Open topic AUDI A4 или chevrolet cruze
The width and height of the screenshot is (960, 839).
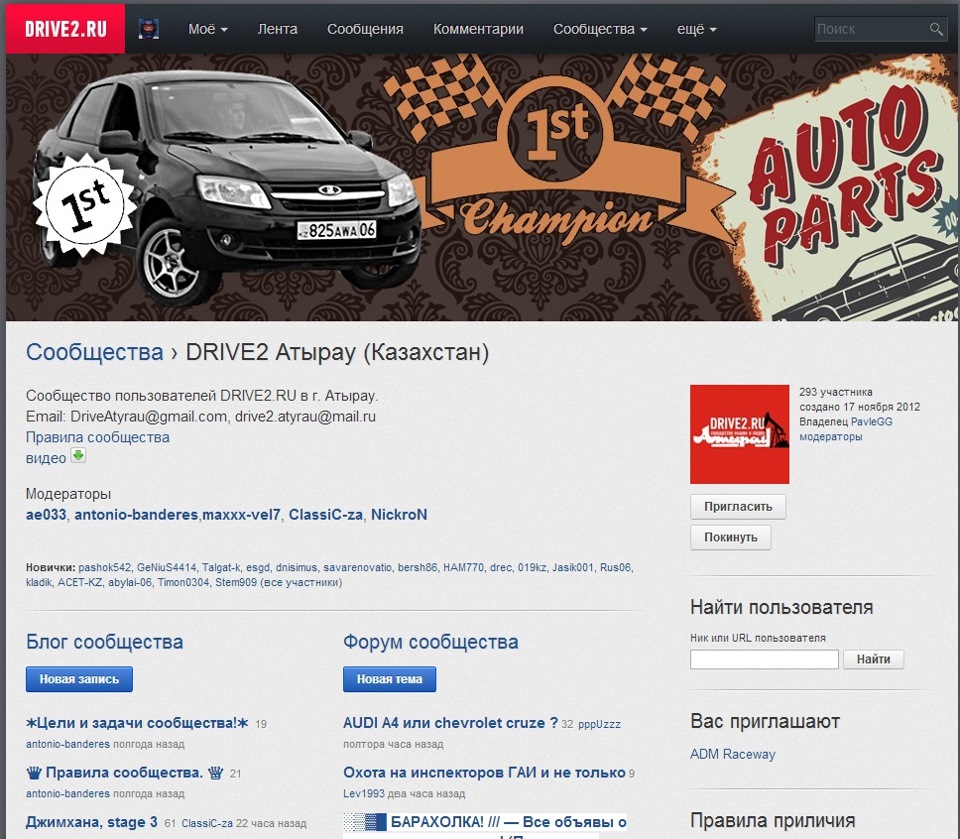pyautogui.click(x=450, y=723)
